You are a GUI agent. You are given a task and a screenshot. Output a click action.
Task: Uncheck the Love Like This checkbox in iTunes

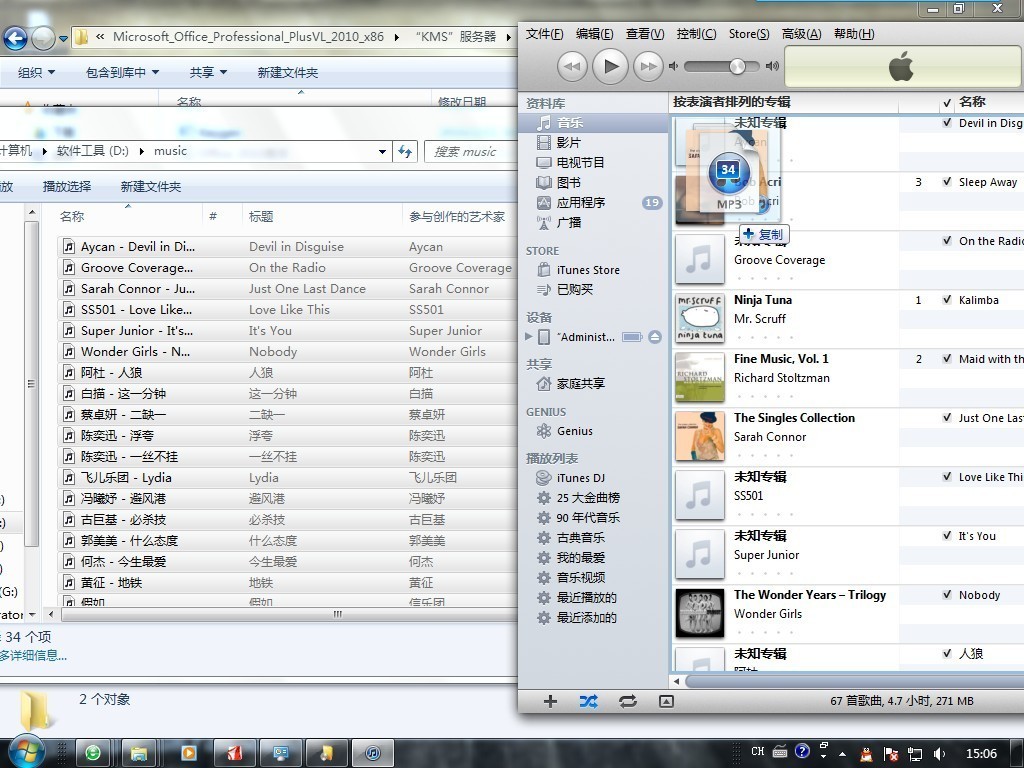tap(947, 477)
